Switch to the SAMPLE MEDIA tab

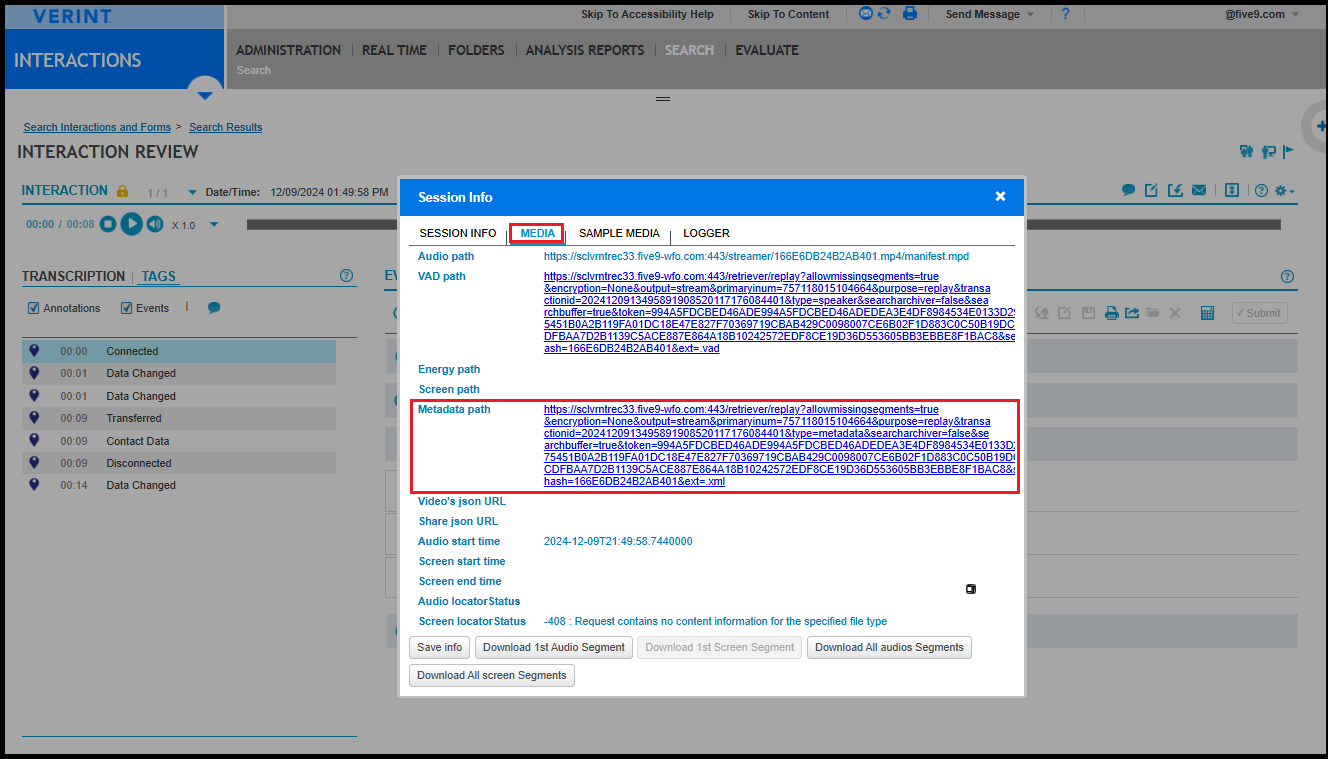point(619,233)
